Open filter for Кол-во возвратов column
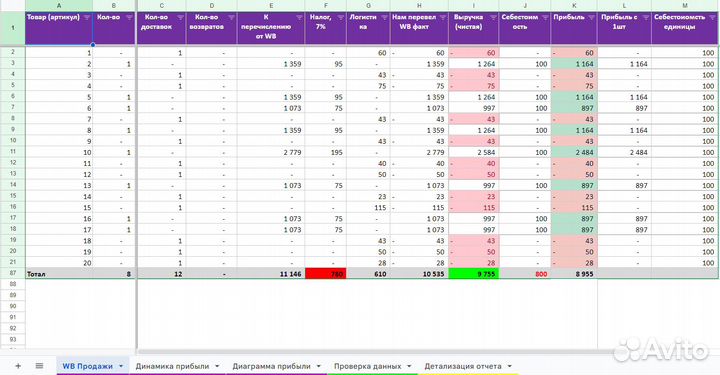 (231, 17)
